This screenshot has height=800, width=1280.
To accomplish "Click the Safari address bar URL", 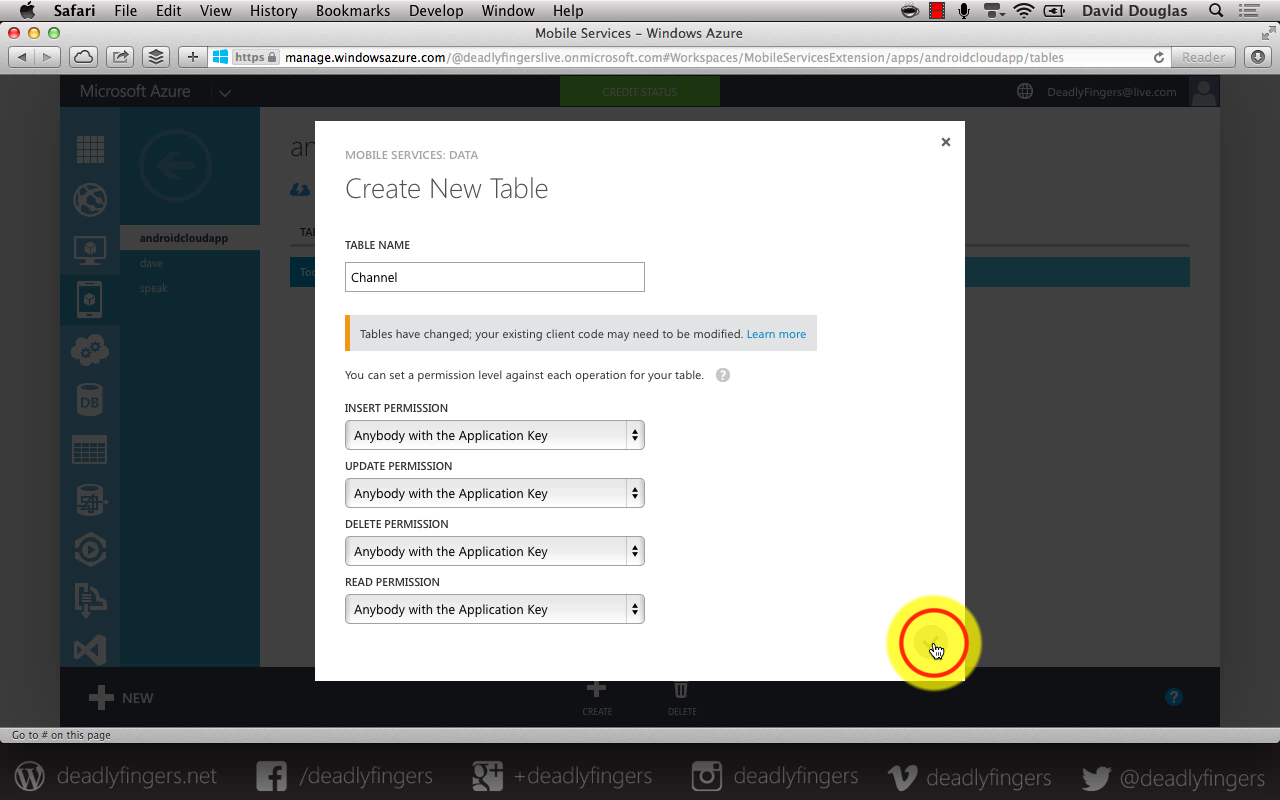I will (x=674, y=57).
